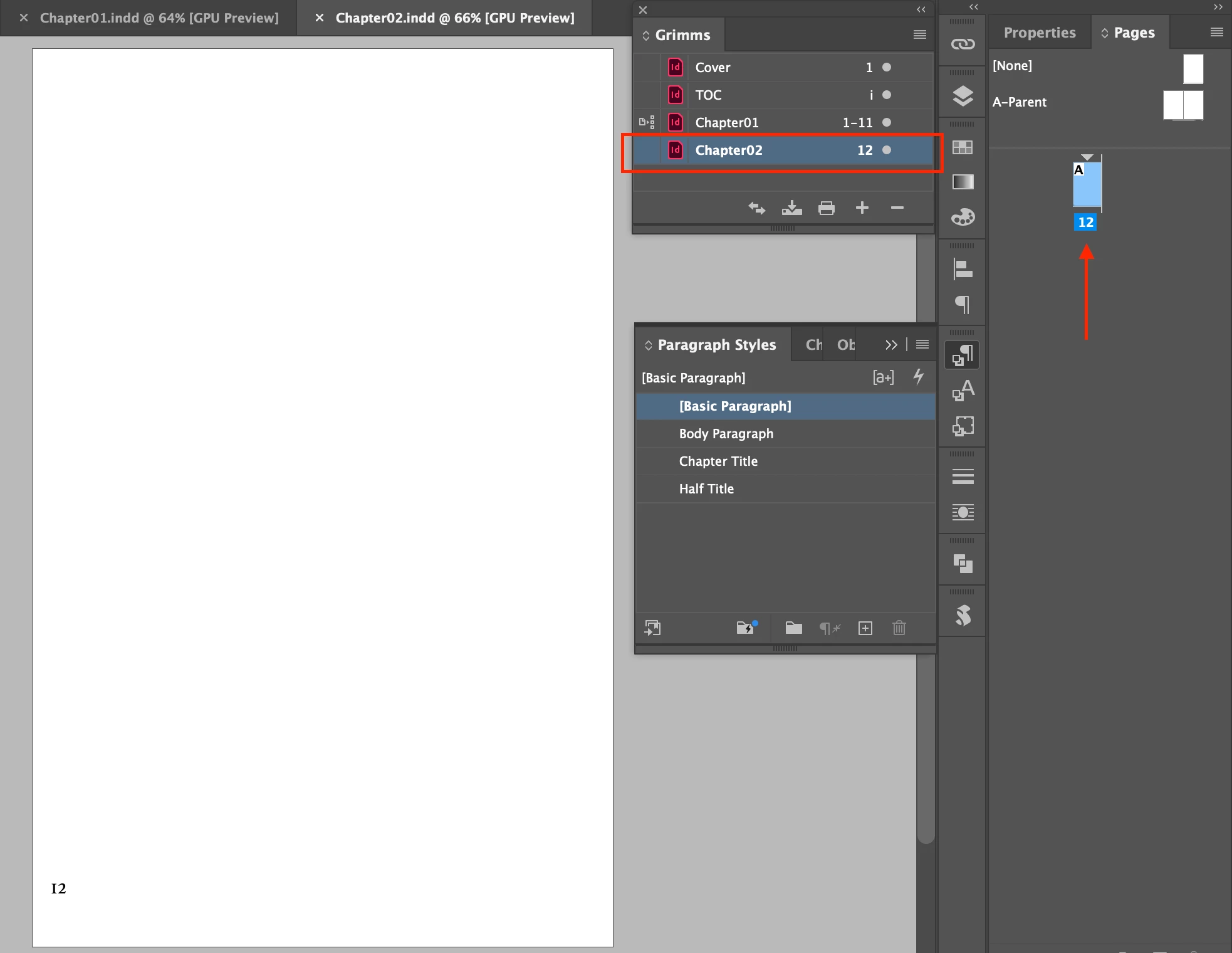Viewport: 1232px width, 953px height.
Task: Toggle style source box next to Cover
Action: [x=647, y=67]
